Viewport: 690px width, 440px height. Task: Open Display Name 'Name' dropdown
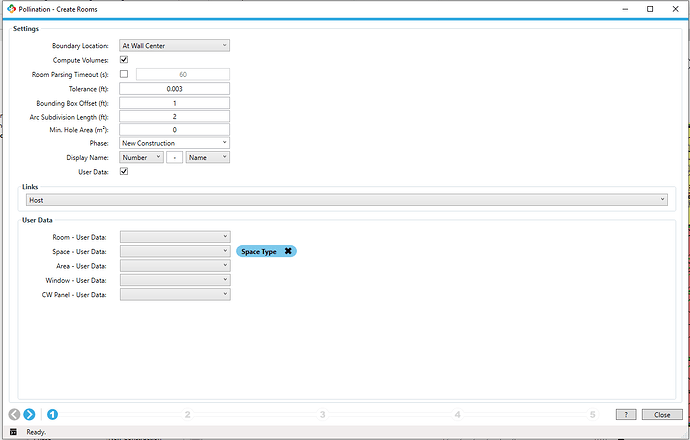(x=208, y=157)
